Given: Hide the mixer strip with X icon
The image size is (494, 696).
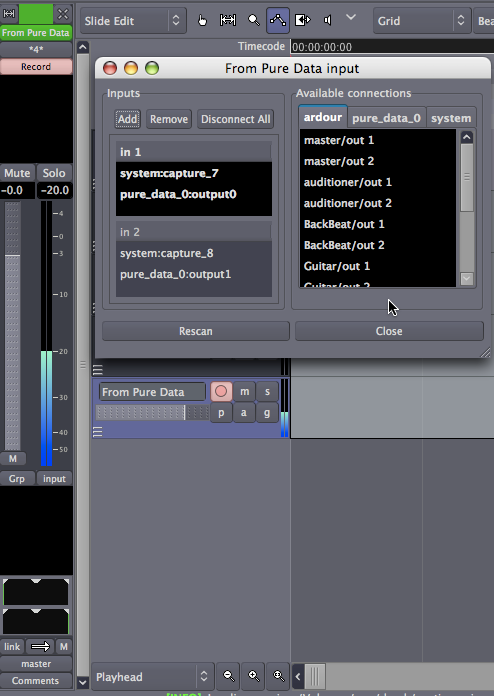Looking at the screenshot, I should [63, 14].
